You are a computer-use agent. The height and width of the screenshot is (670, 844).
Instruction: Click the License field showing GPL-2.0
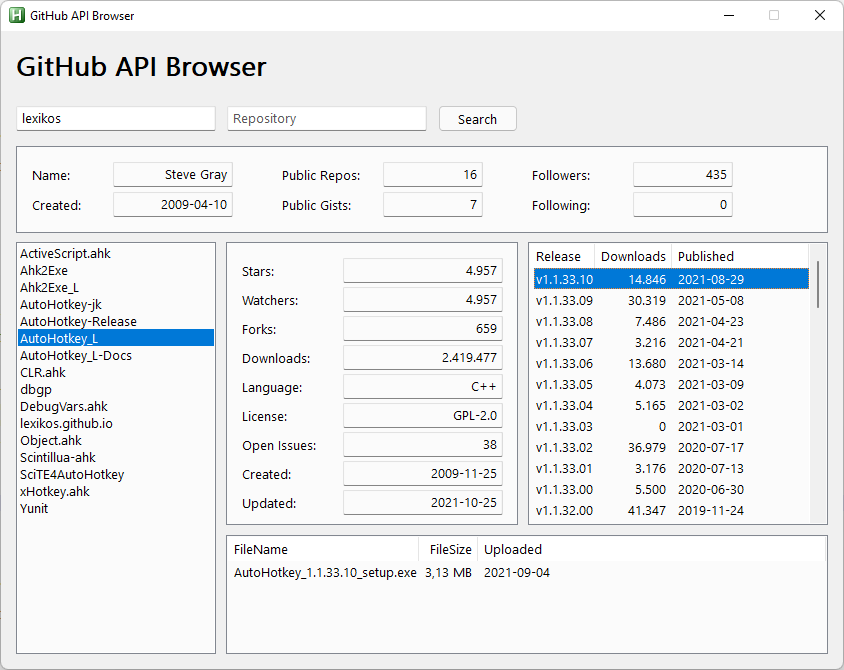click(x=423, y=416)
